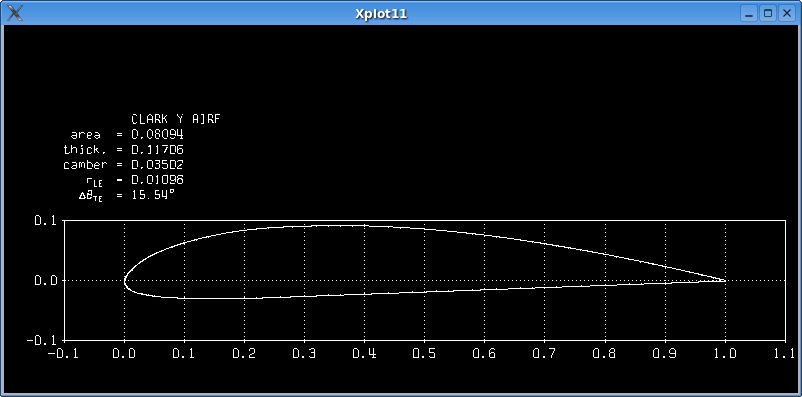The height and width of the screenshot is (397, 802).
Task: Click the 0.1 y-axis label at top
Action: (x=46, y=220)
